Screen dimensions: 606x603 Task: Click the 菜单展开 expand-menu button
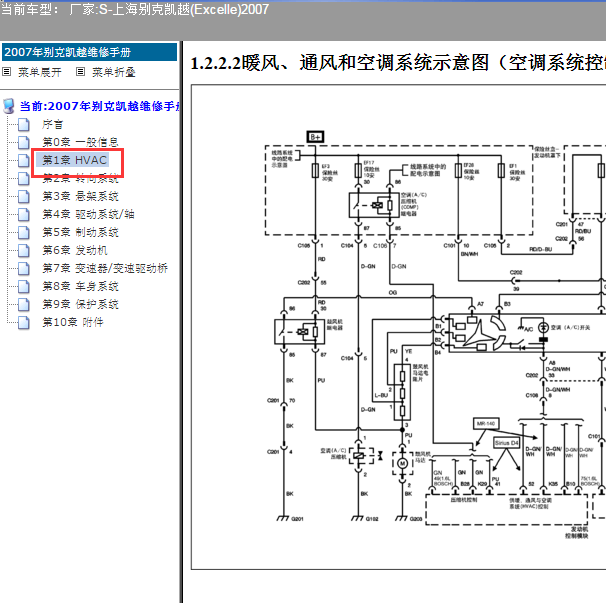[x=39, y=72]
